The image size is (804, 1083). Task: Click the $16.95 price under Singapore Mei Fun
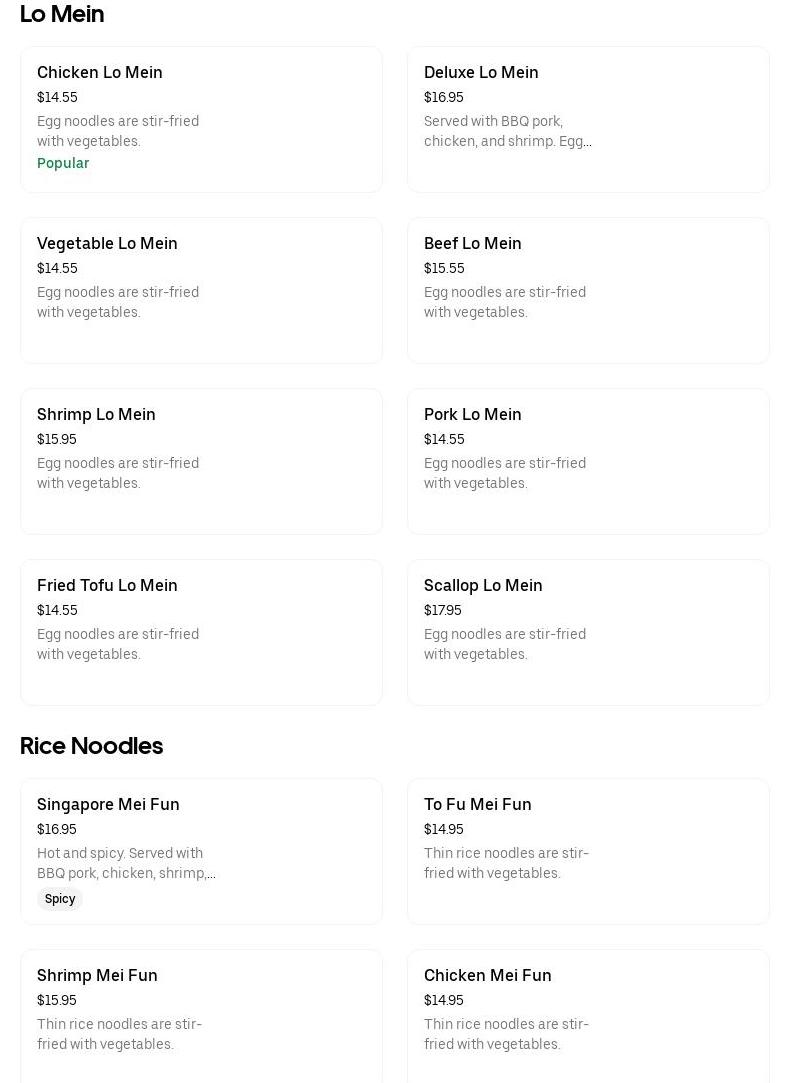(x=56, y=829)
